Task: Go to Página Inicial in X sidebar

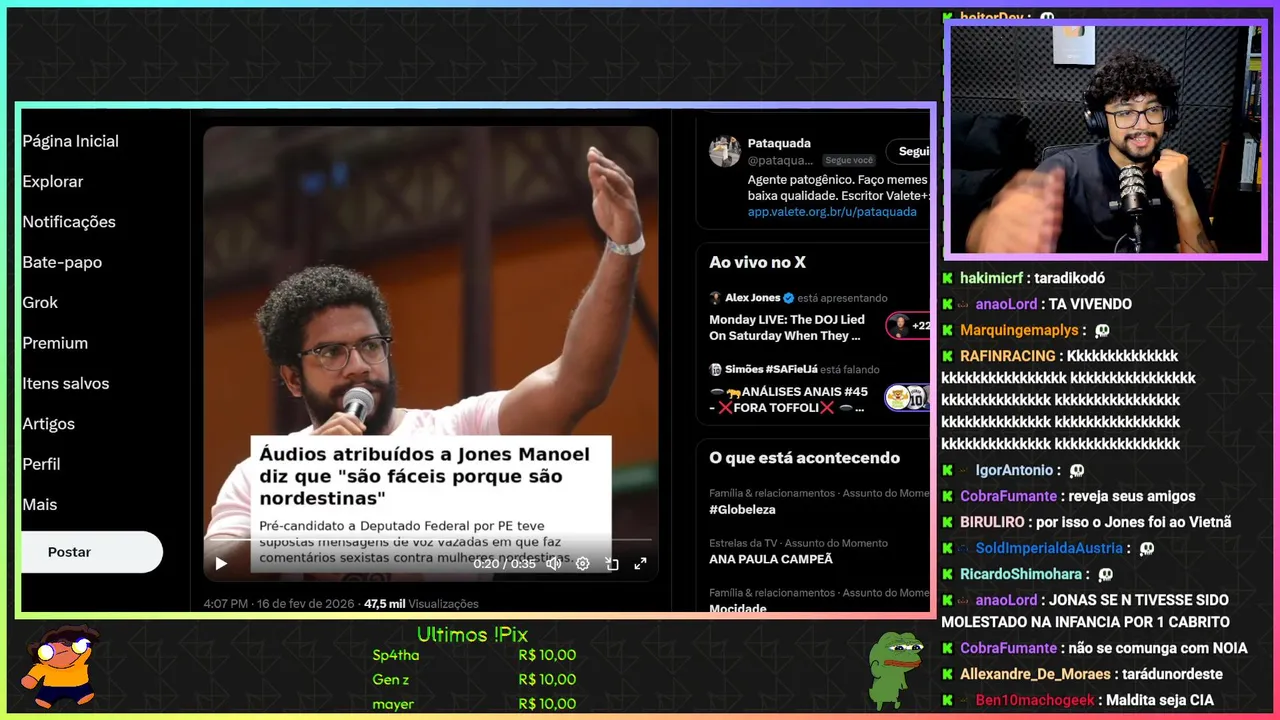Action: click(x=70, y=141)
